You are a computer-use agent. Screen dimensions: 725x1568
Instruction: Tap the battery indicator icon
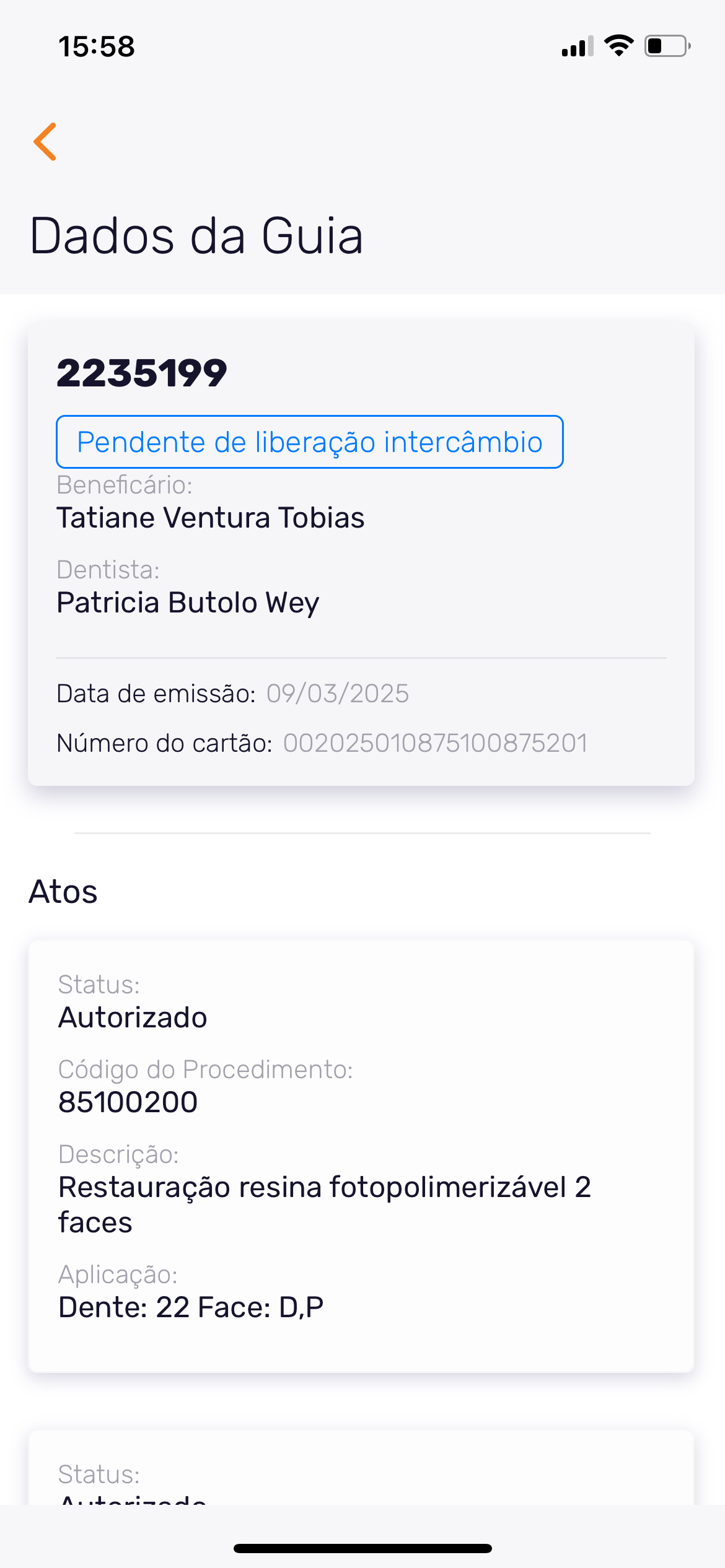tap(667, 46)
